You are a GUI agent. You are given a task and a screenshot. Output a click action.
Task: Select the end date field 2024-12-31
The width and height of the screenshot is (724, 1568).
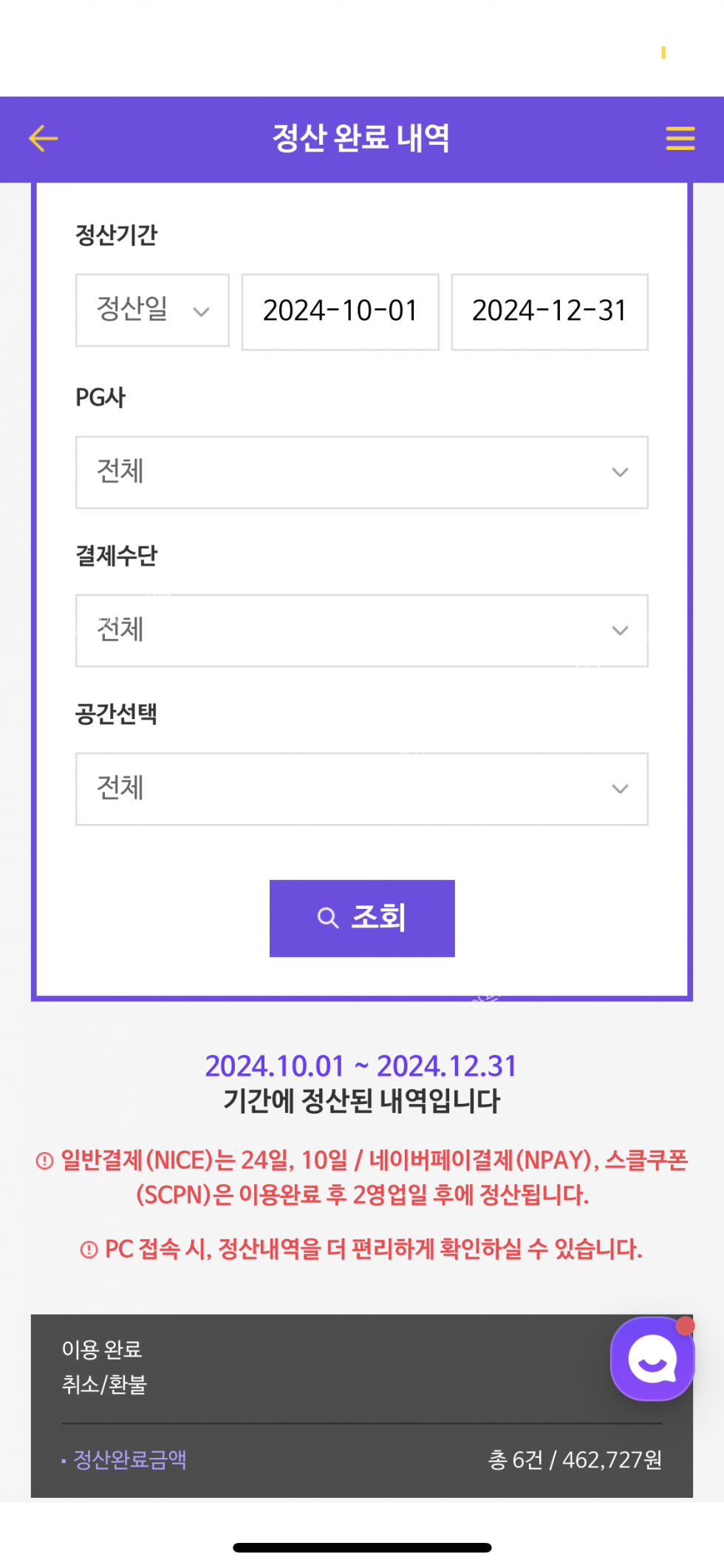[549, 311]
